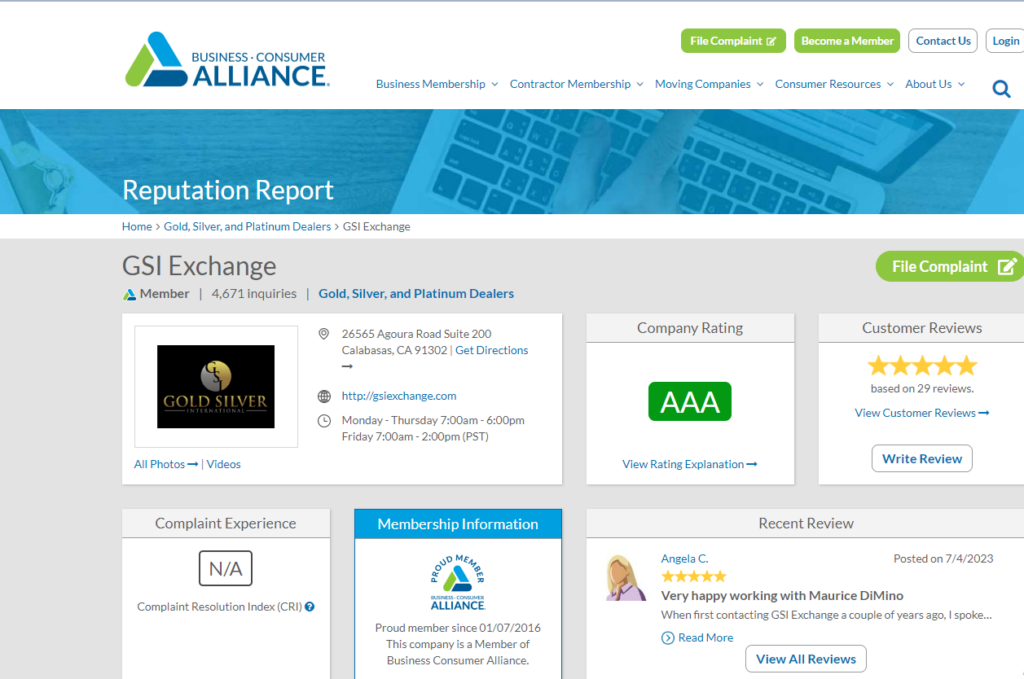
Task: Click the location pin icon beside address
Action: coord(323,334)
